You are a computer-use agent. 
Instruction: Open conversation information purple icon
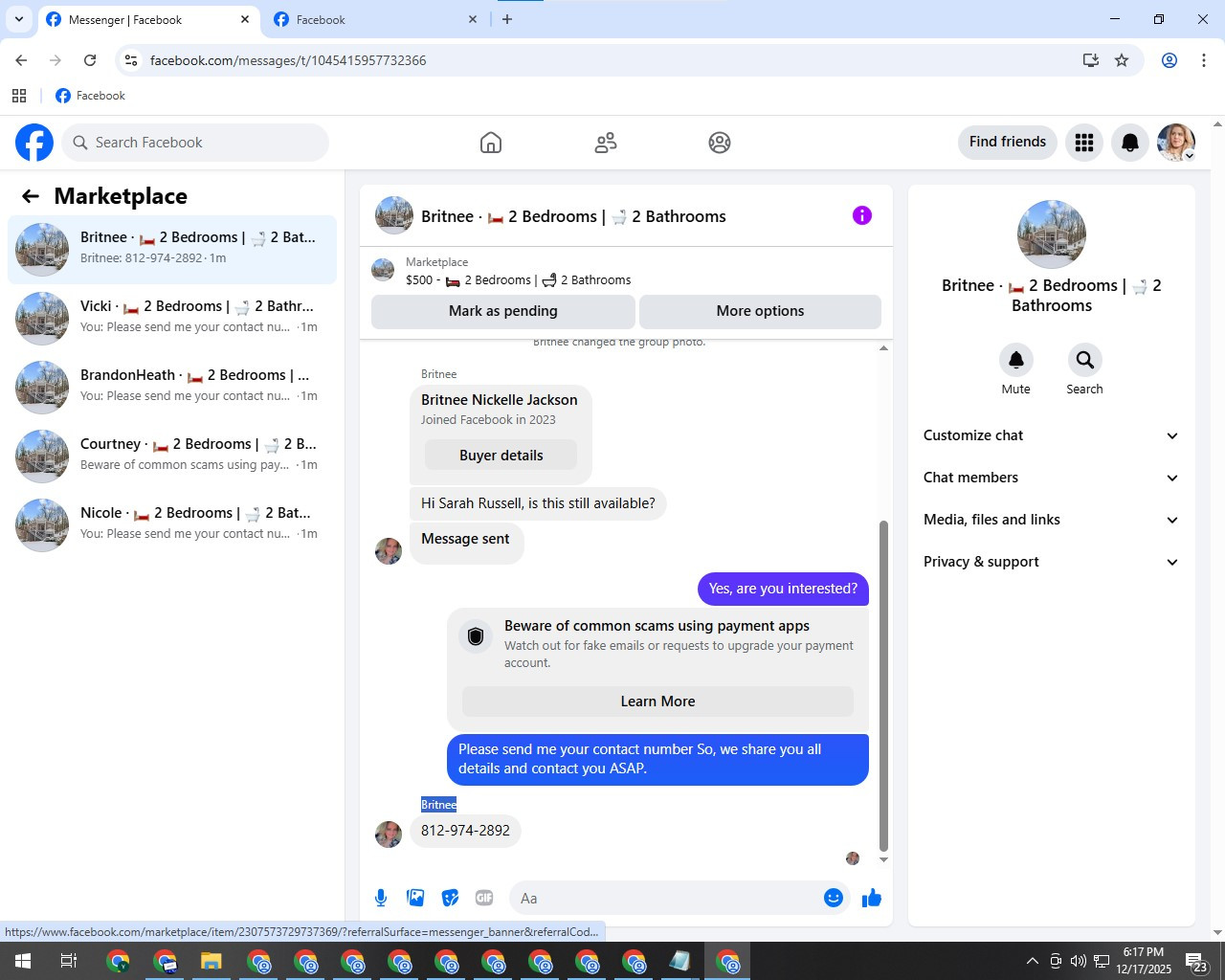(x=862, y=215)
